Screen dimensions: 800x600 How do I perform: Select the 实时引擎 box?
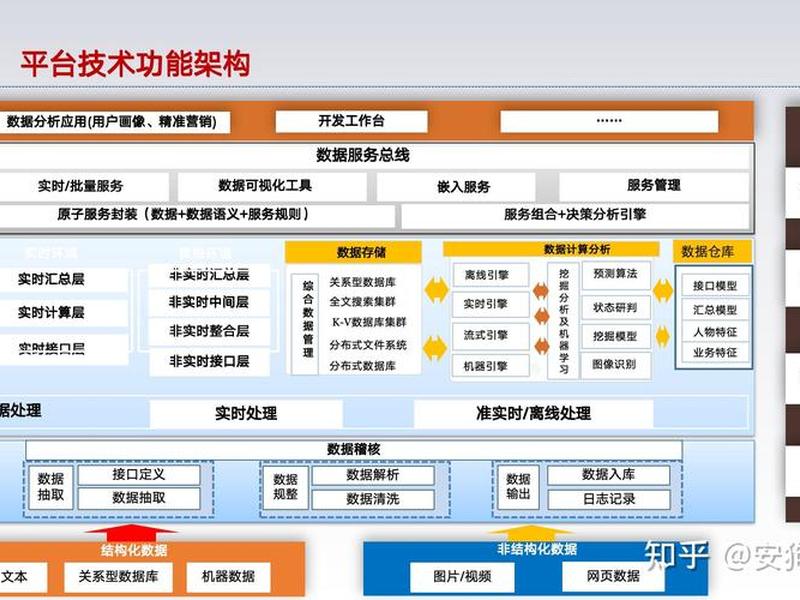(x=490, y=305)
